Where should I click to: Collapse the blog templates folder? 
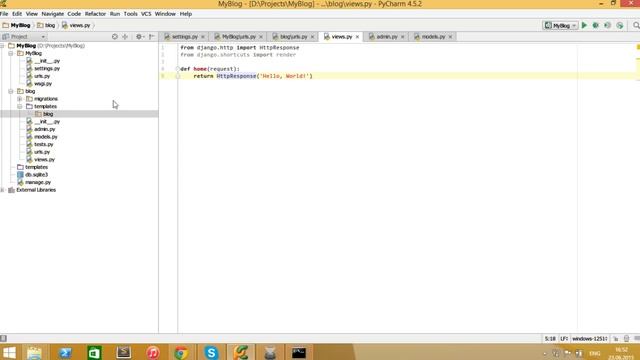(20, 107)
